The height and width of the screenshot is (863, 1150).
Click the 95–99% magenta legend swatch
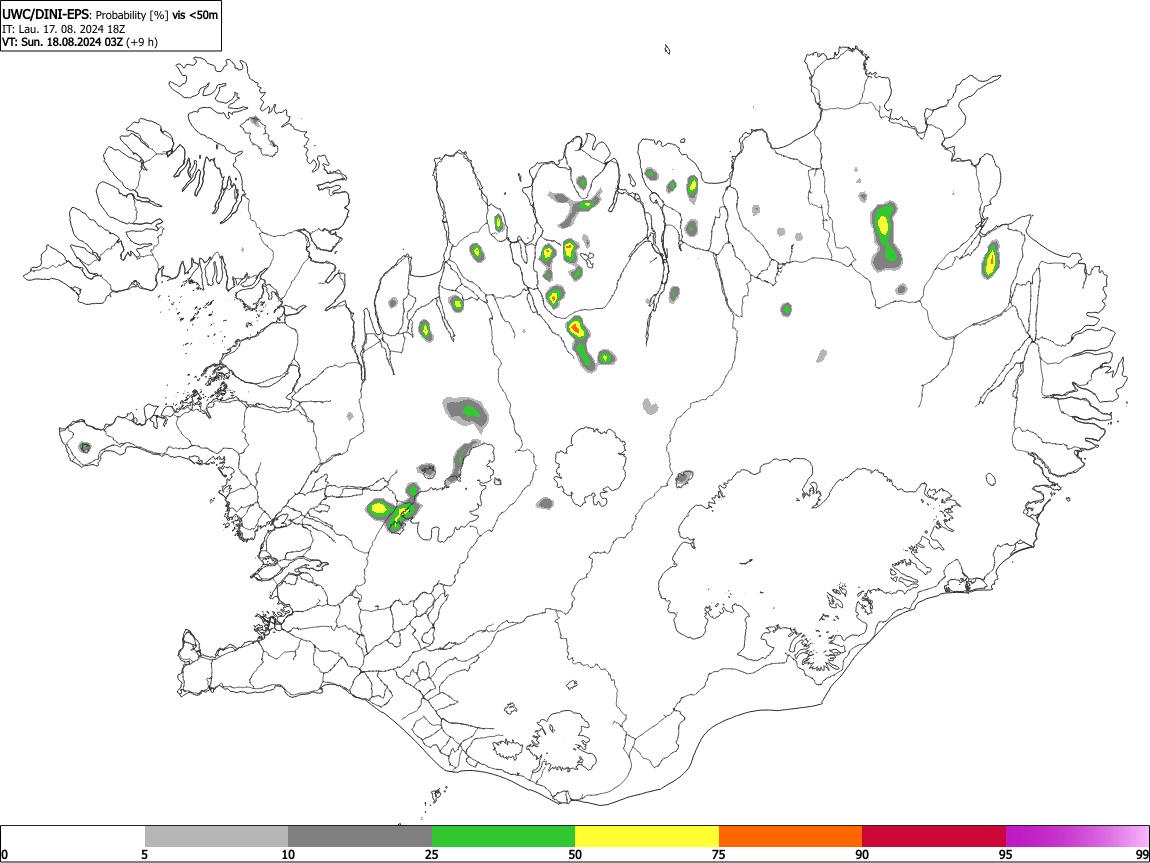[x=1077, y=836]
